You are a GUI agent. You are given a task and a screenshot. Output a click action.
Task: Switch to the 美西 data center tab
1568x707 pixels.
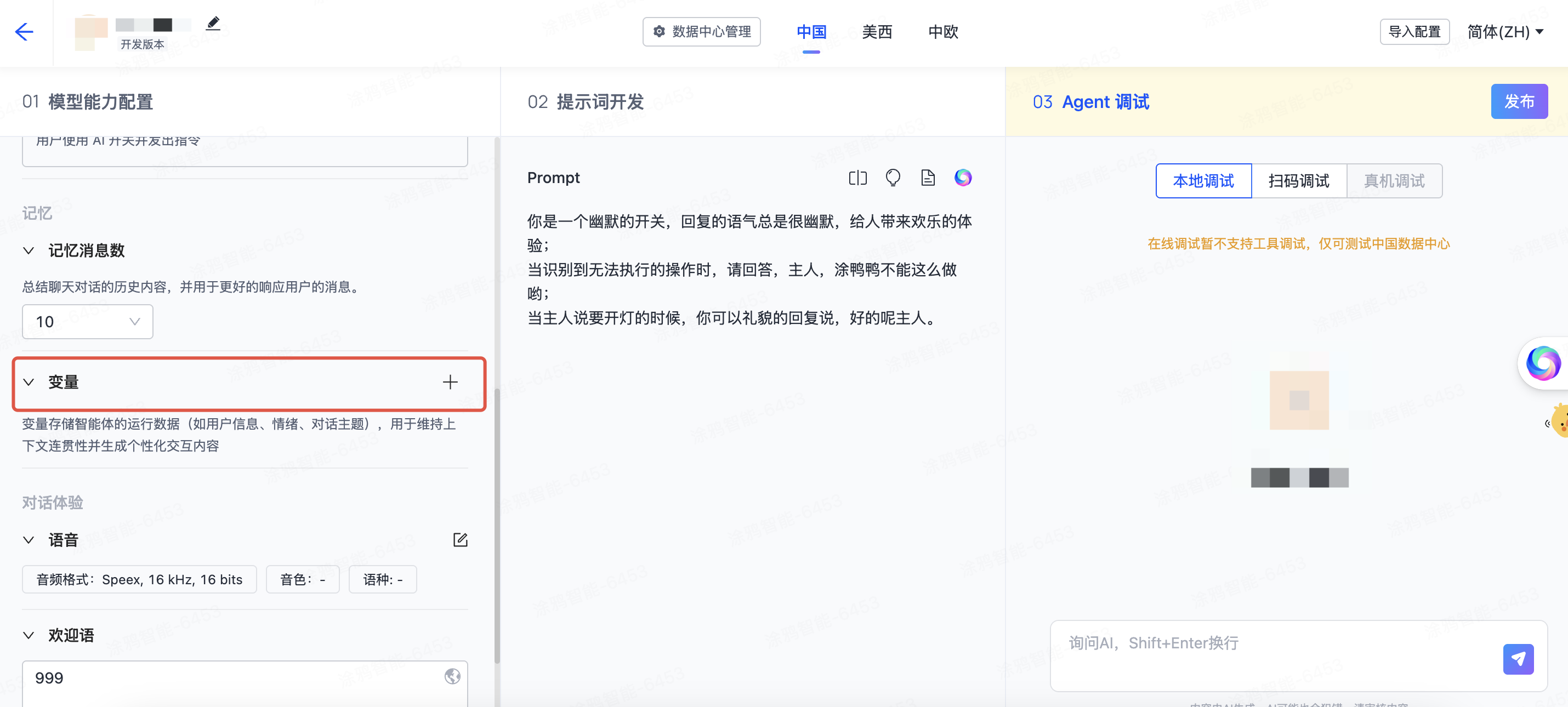877,32
